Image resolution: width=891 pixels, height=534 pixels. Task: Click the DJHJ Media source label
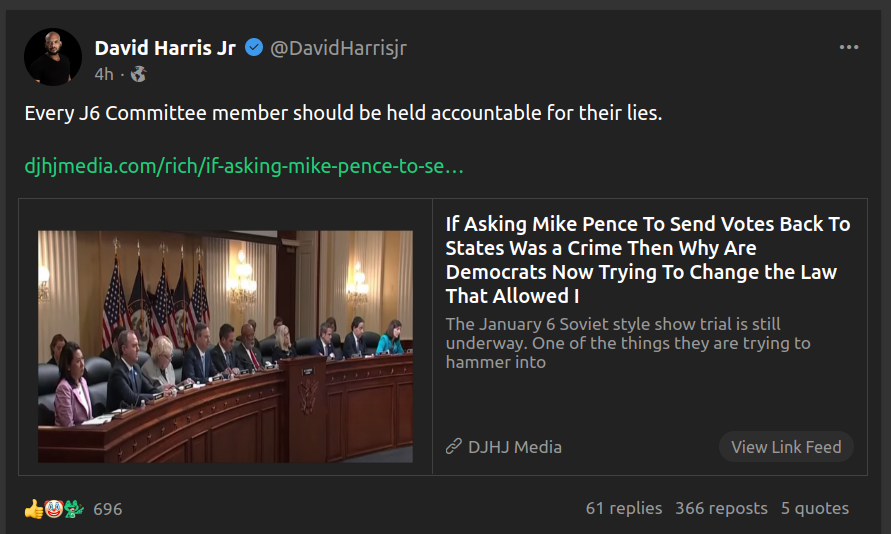(x=514, y=447)
